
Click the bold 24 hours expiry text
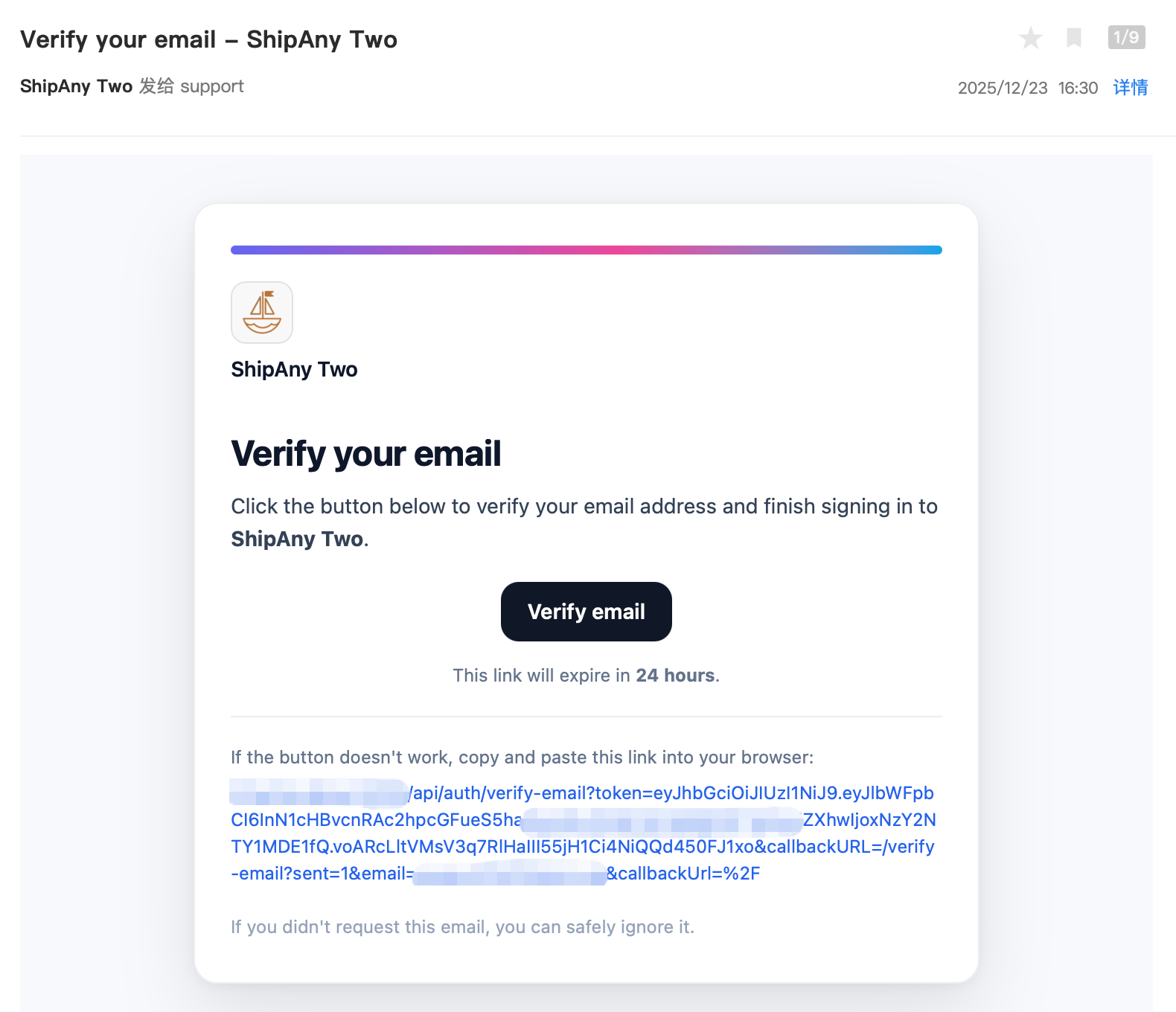(x=675, y=676)
